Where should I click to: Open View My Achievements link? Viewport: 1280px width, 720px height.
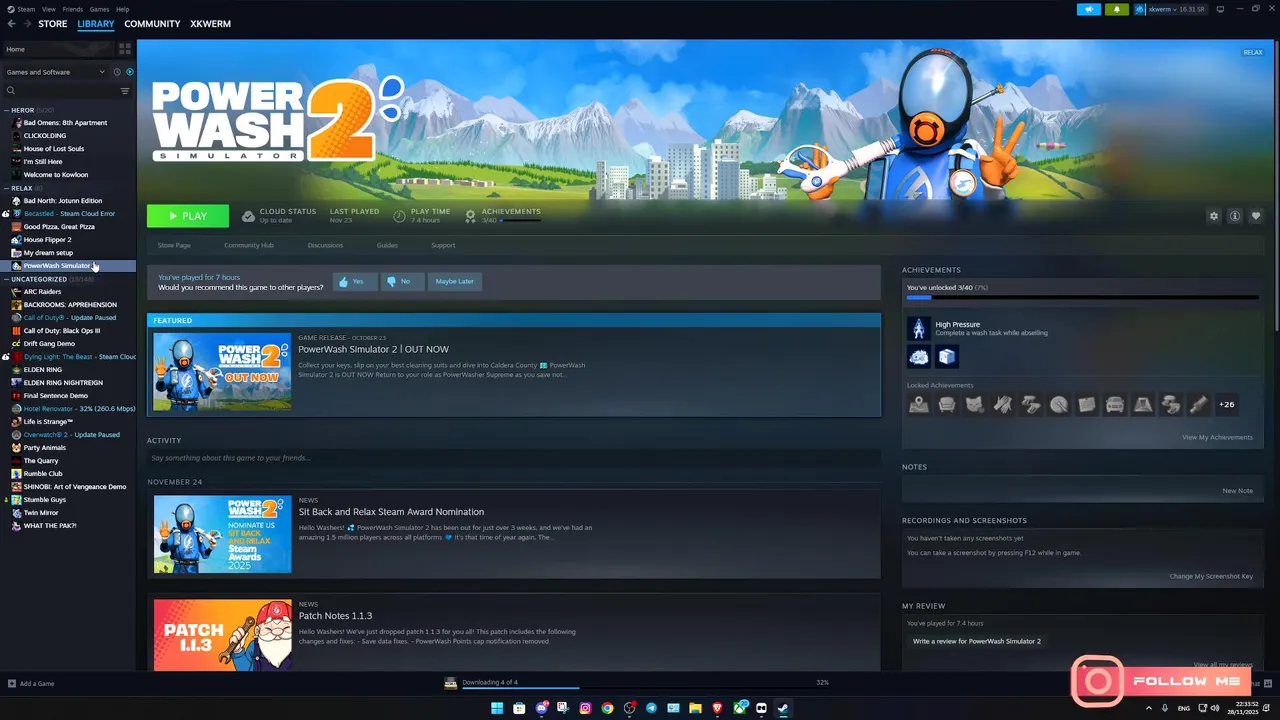pyautogui.click(x=1217, y=437)
